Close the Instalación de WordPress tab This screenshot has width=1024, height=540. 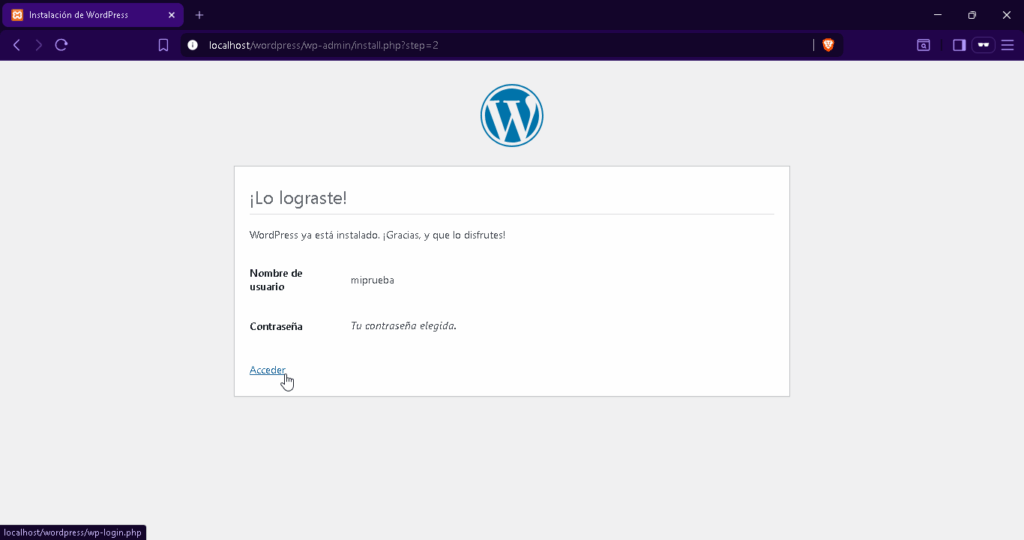[171, 15]
